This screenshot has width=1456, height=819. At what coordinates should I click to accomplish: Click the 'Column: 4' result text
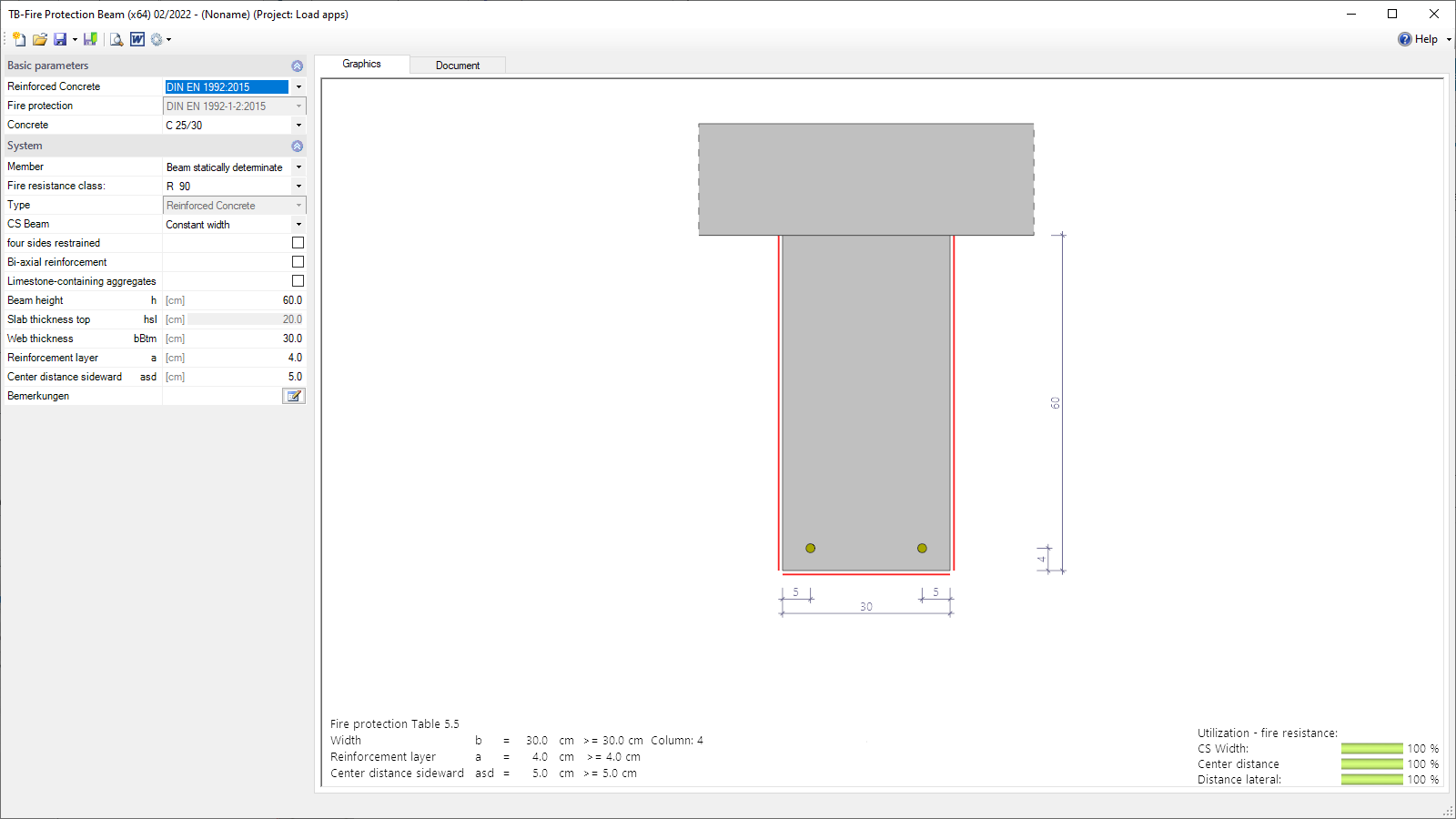(x=677, y=741)
